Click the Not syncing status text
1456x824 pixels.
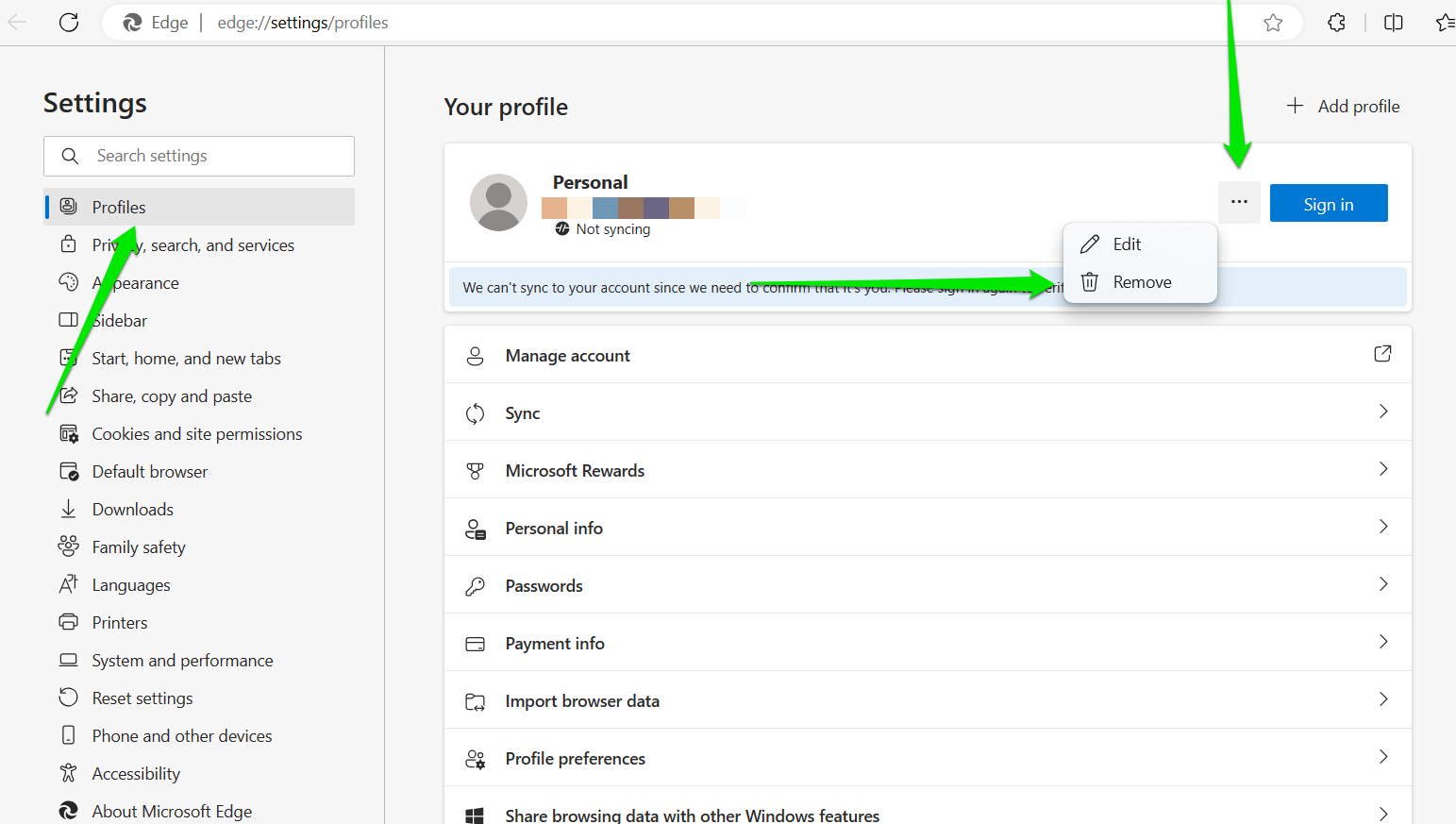coord(613,229)
